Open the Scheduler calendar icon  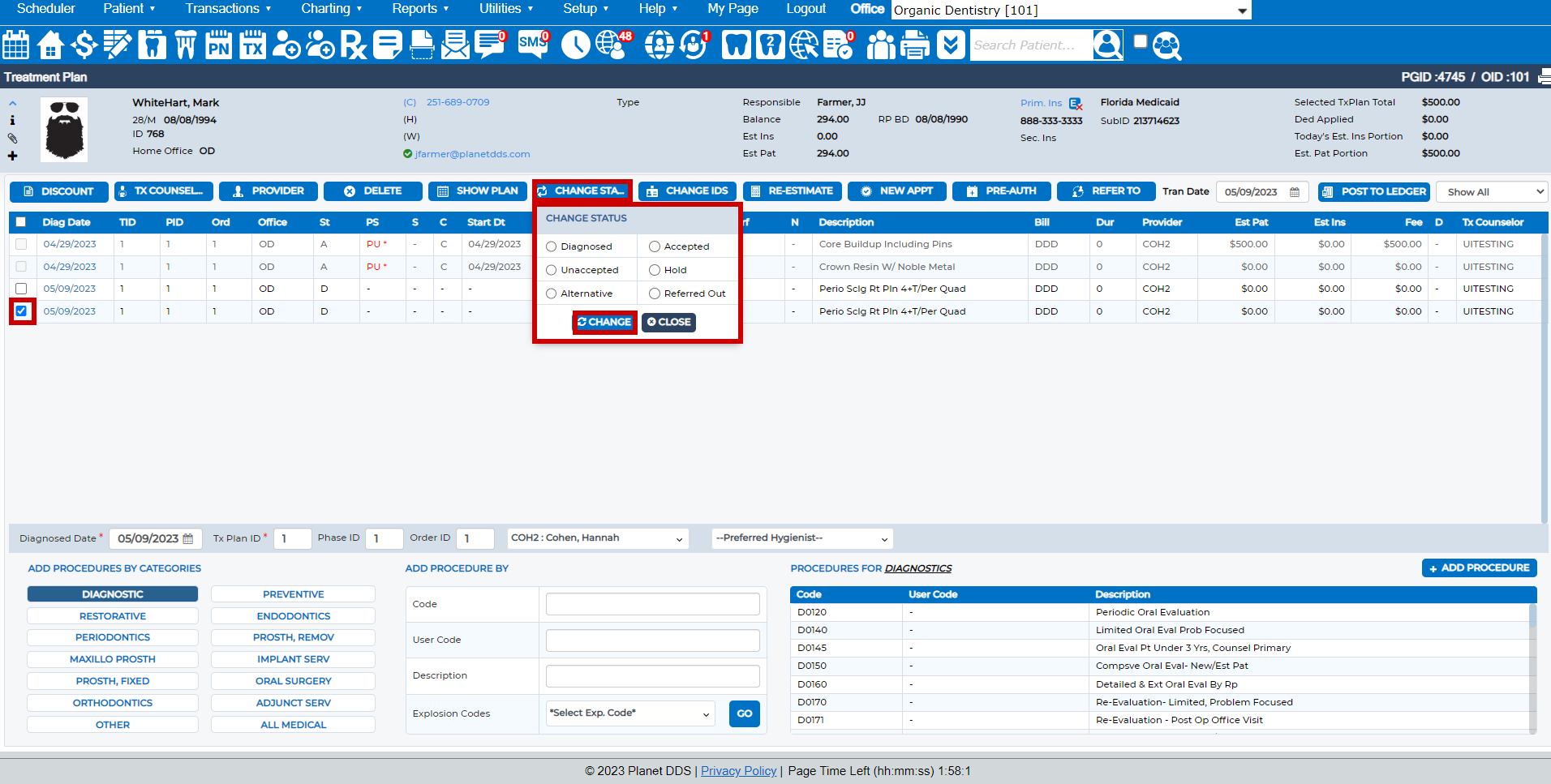point(15,45)
